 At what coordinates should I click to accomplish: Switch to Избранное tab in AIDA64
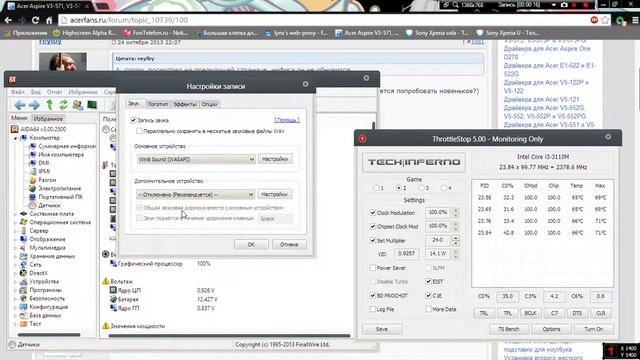coord(48,119)
